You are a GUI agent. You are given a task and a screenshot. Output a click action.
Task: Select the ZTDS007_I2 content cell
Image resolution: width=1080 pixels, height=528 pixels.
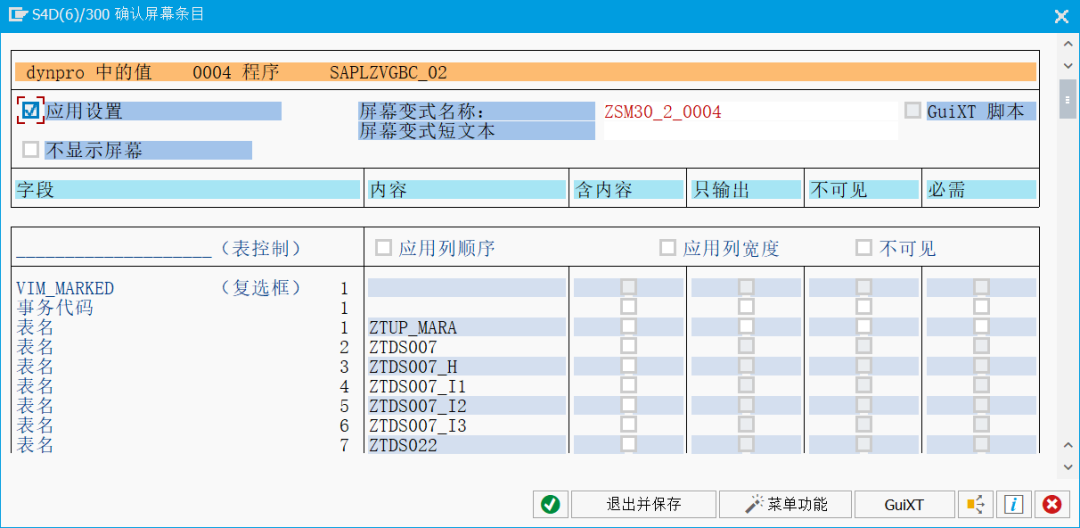tap(467, 405)
